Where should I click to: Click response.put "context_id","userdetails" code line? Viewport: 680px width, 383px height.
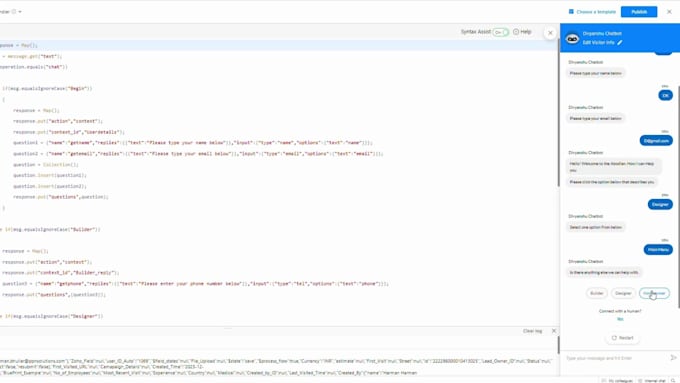pos(69,132)
